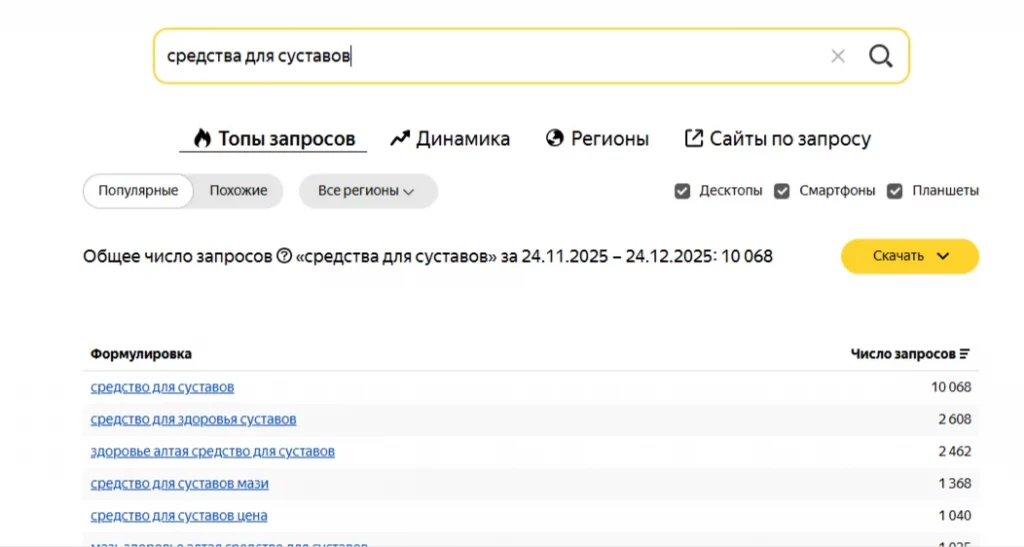This screenshot has width=1024, height=547.
Task: Select the Популярные filter
Action: point(138,191)
